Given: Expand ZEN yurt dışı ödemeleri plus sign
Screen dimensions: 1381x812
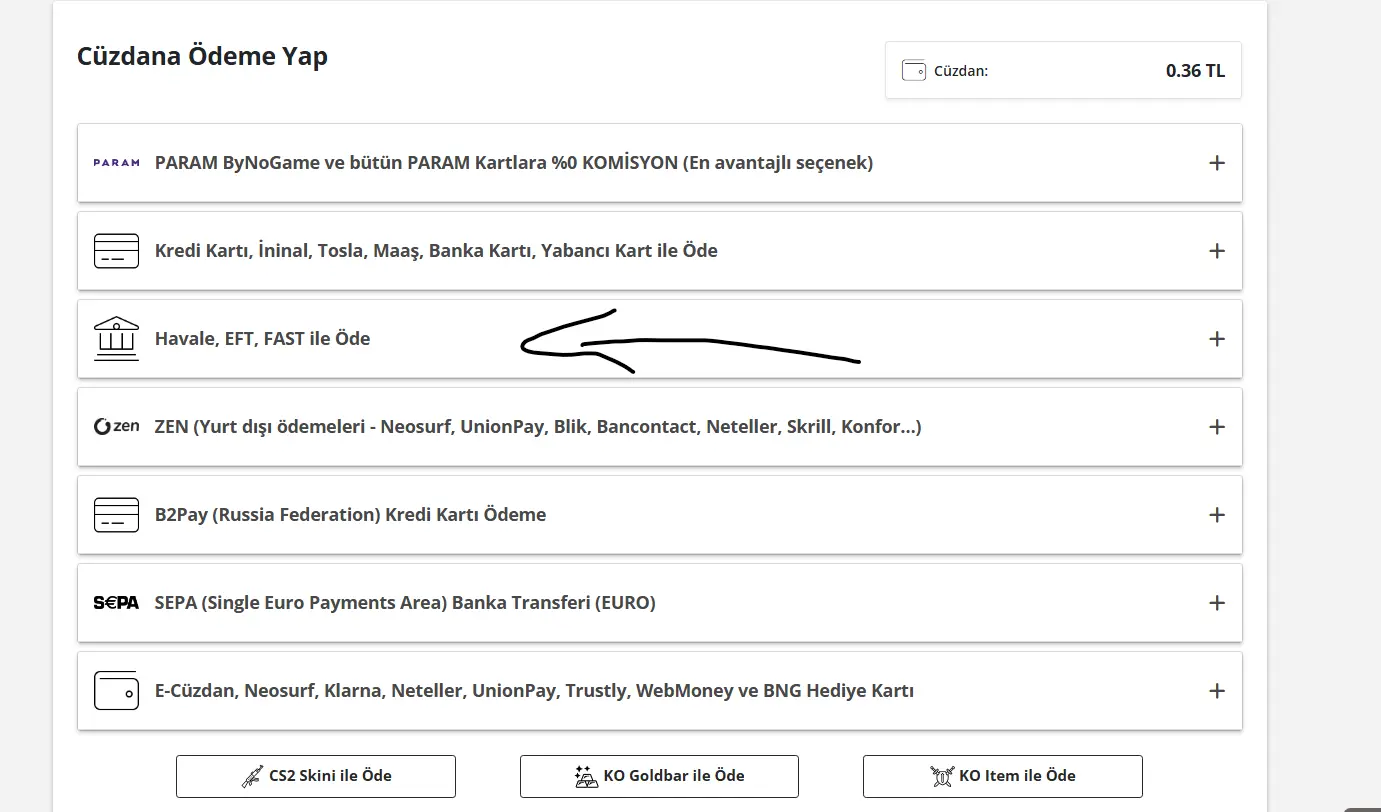Looking at the screenshot, I should tap(1217, 427).
